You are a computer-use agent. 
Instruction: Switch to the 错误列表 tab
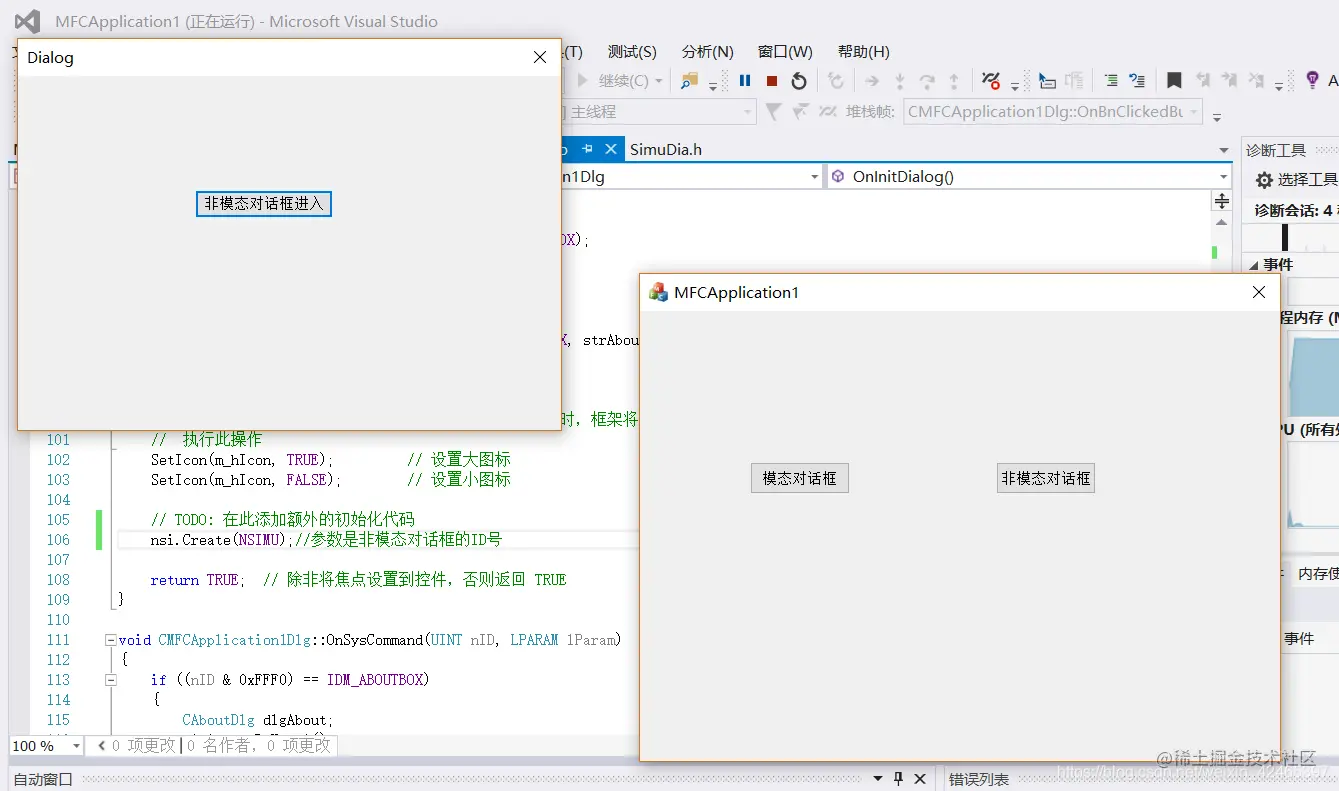pos(978,779)
